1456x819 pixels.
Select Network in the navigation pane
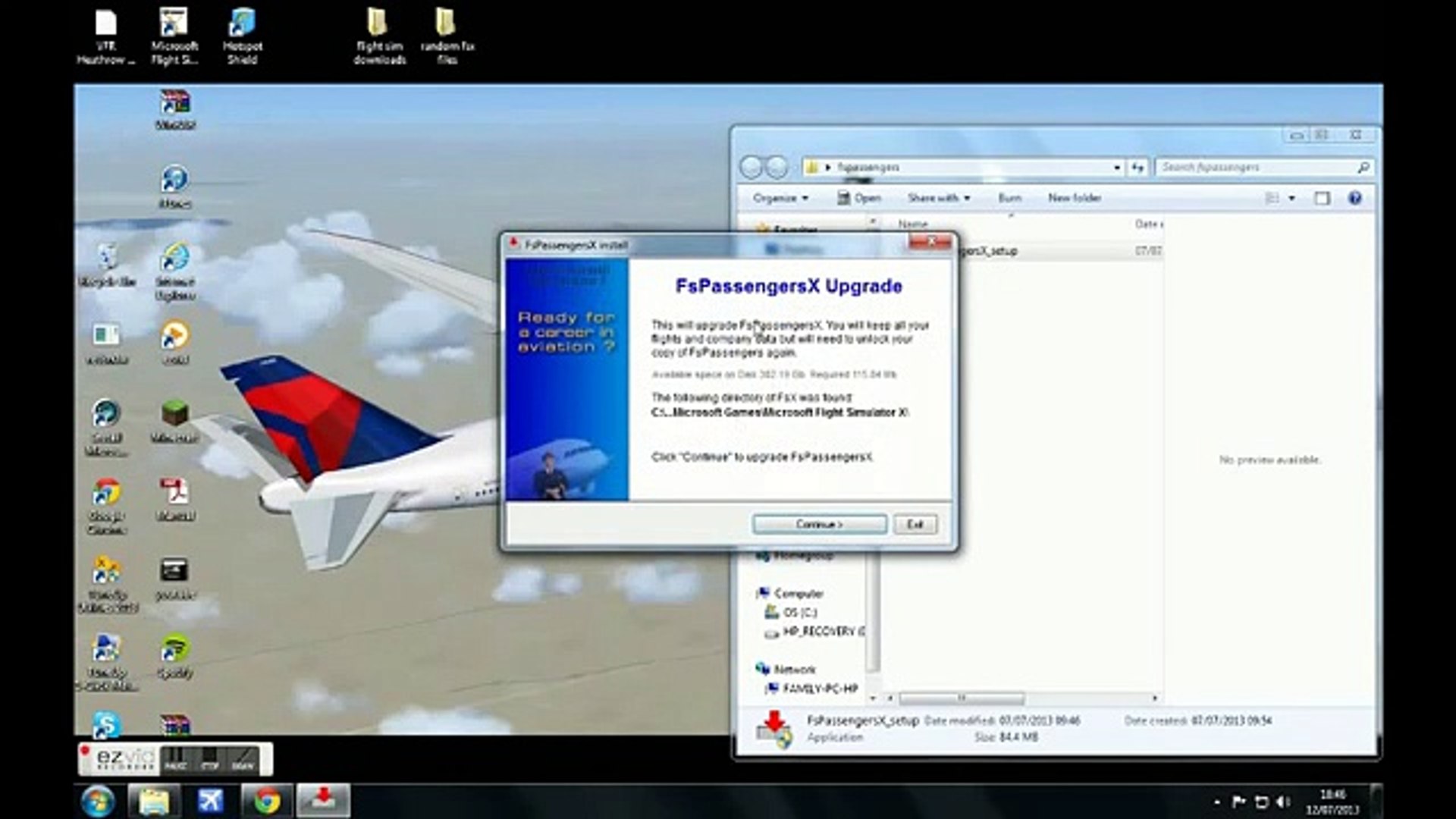click(x=786, y=670)
